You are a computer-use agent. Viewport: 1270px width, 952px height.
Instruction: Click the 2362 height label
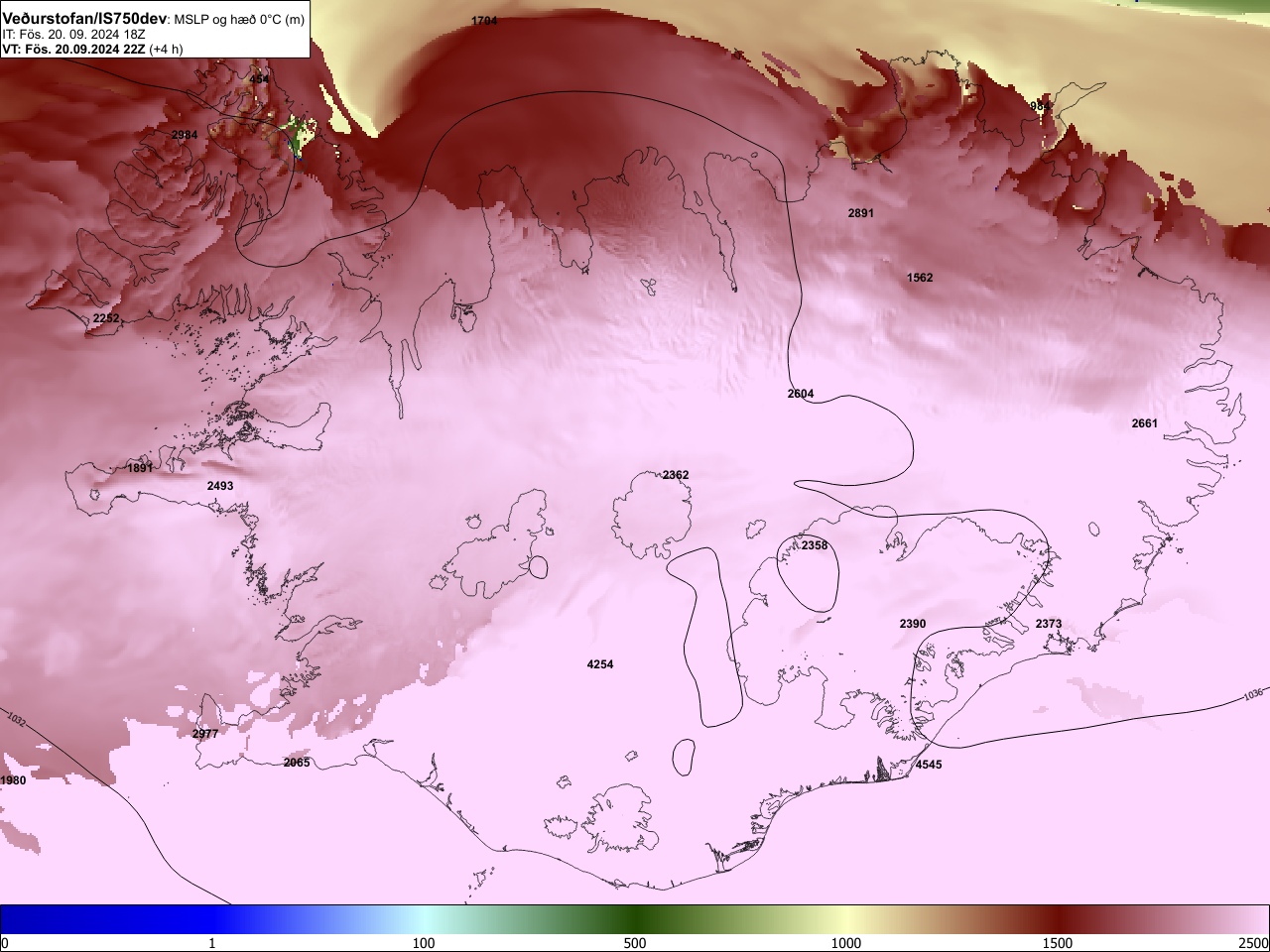[x=676, y=475]
